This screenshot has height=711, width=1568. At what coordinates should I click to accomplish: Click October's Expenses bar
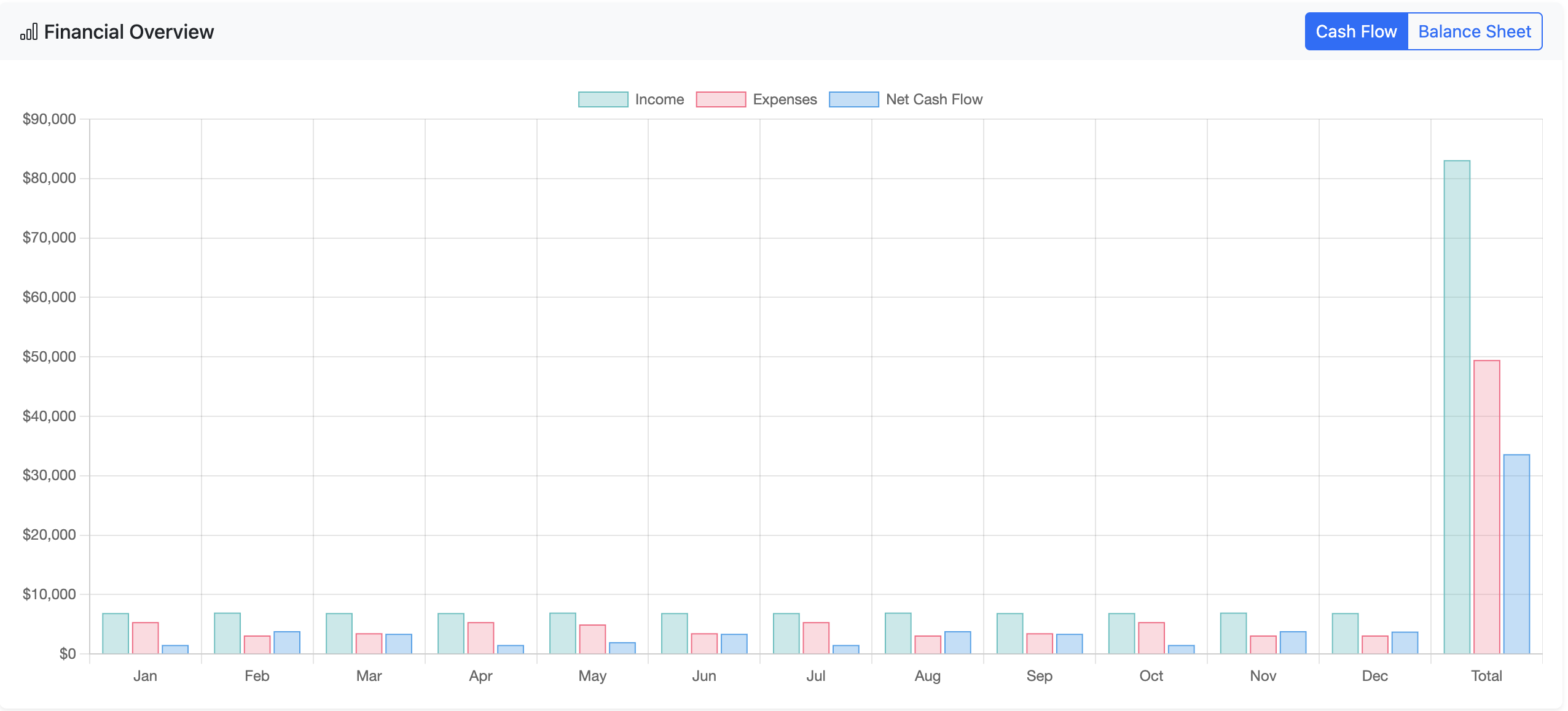pos(1151,638)
